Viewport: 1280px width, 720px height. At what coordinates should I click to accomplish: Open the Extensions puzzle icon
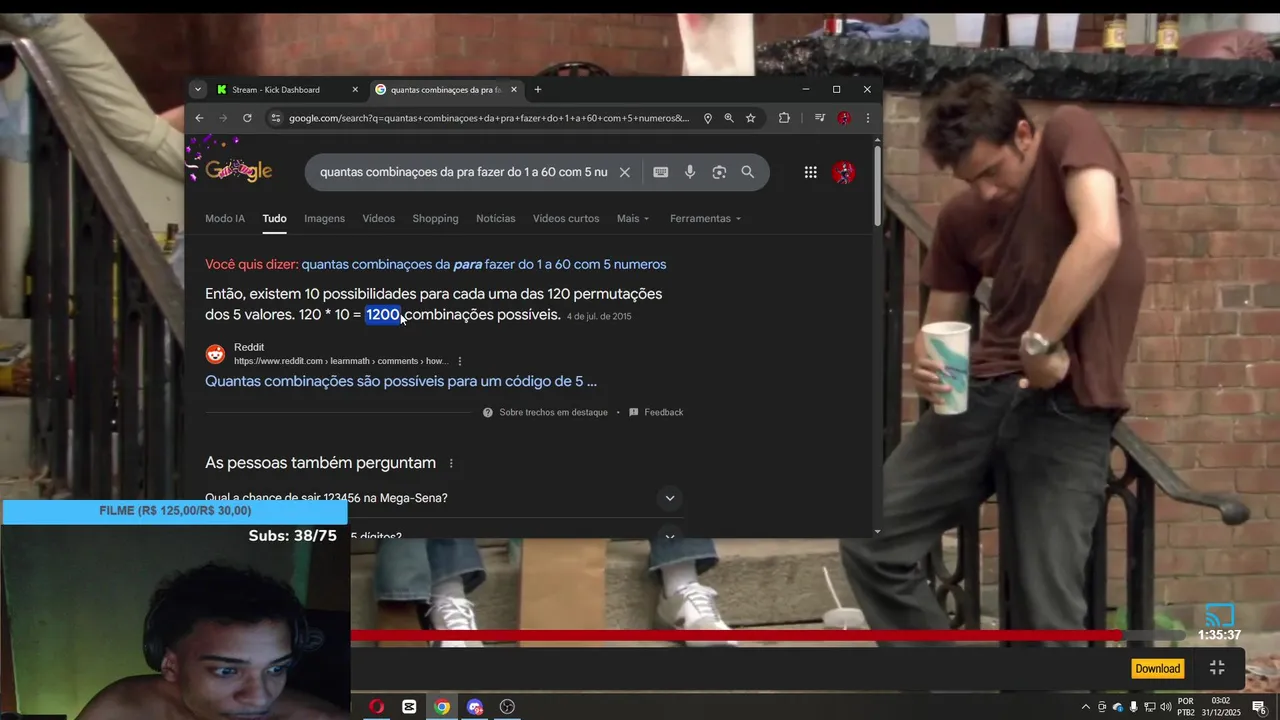(x=784, y=118)
